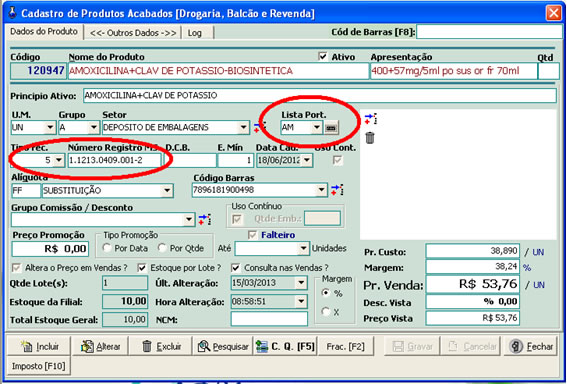Click the Frac. [F2] button
The width and height of the screenshot is (567, 385).
tap(345, 346)
